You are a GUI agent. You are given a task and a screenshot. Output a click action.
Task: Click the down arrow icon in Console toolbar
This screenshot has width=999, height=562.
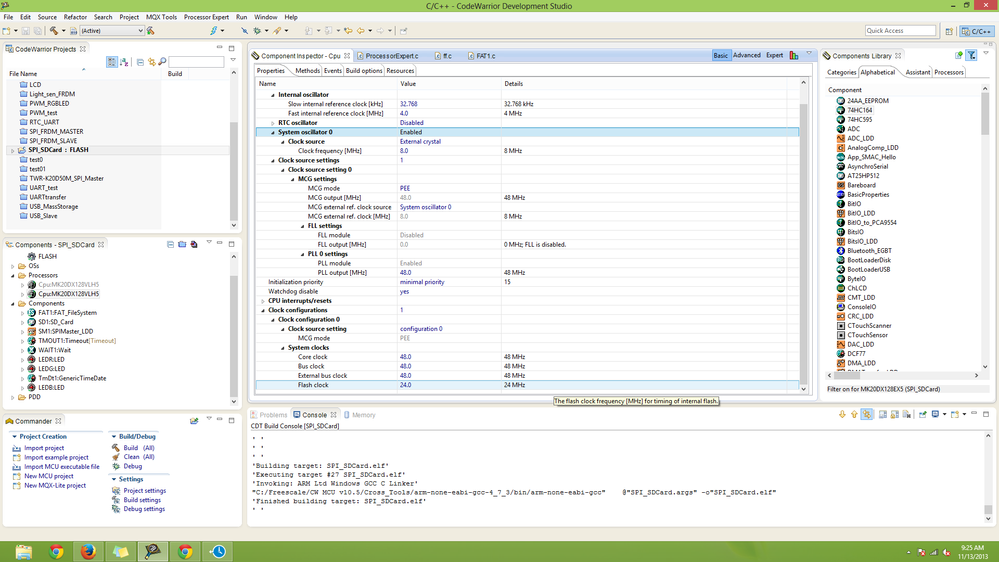pos(842,414)
